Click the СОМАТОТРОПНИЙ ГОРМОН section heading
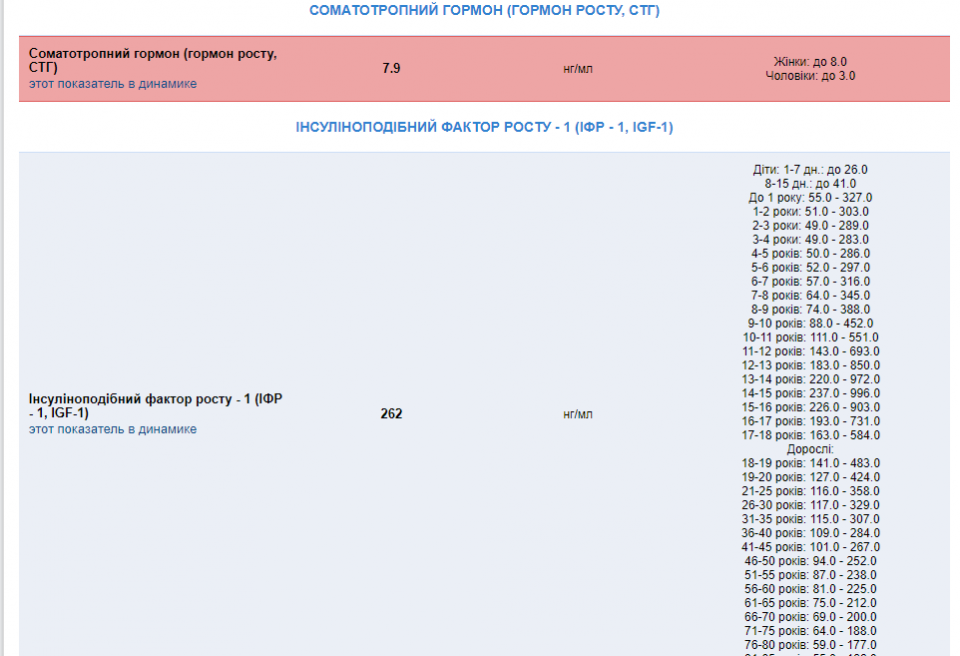 point(484,11)
